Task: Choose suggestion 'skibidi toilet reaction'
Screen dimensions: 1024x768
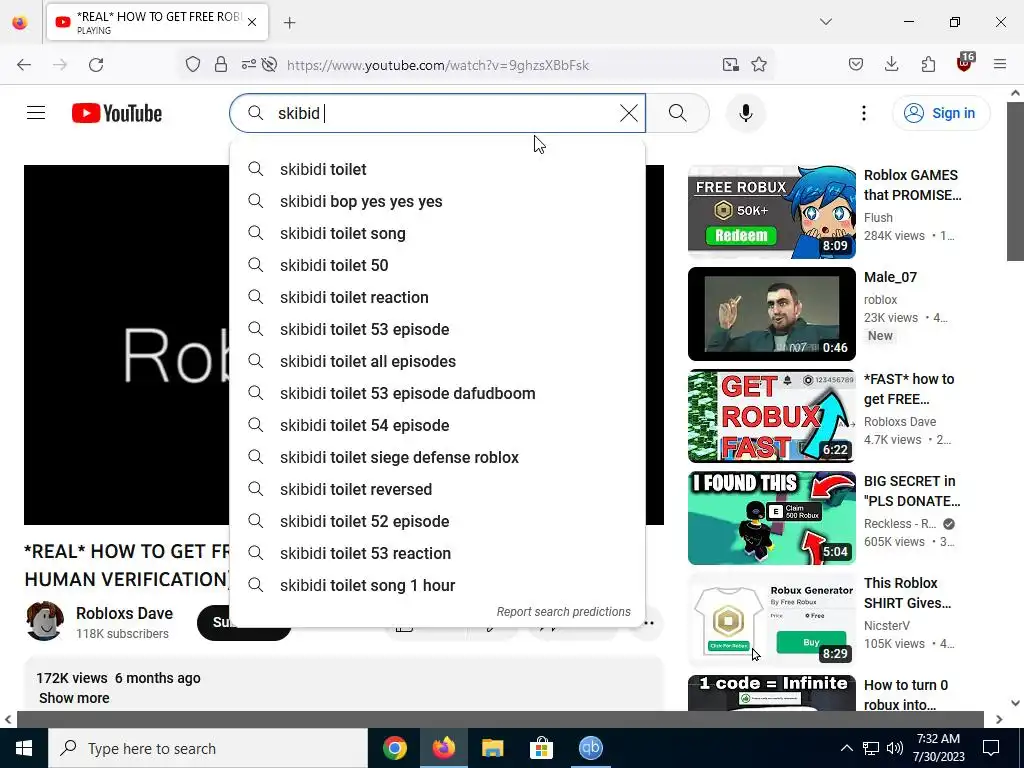Action: point(438,297)
